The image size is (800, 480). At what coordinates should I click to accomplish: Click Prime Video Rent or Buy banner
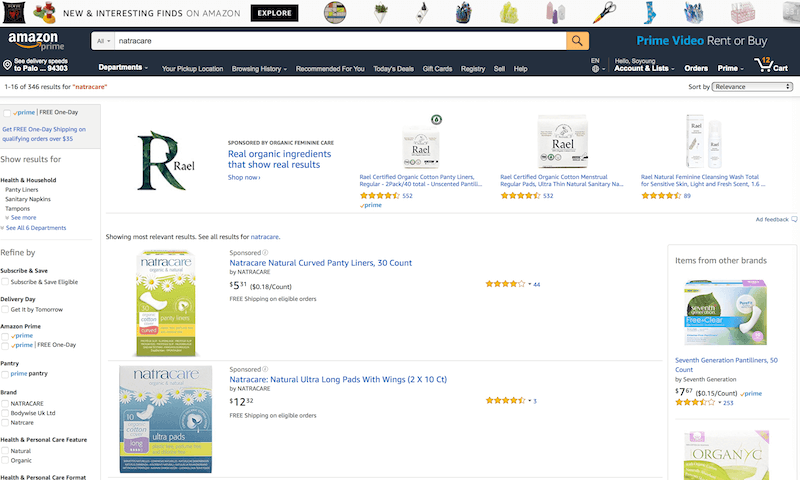click(702, 41)
